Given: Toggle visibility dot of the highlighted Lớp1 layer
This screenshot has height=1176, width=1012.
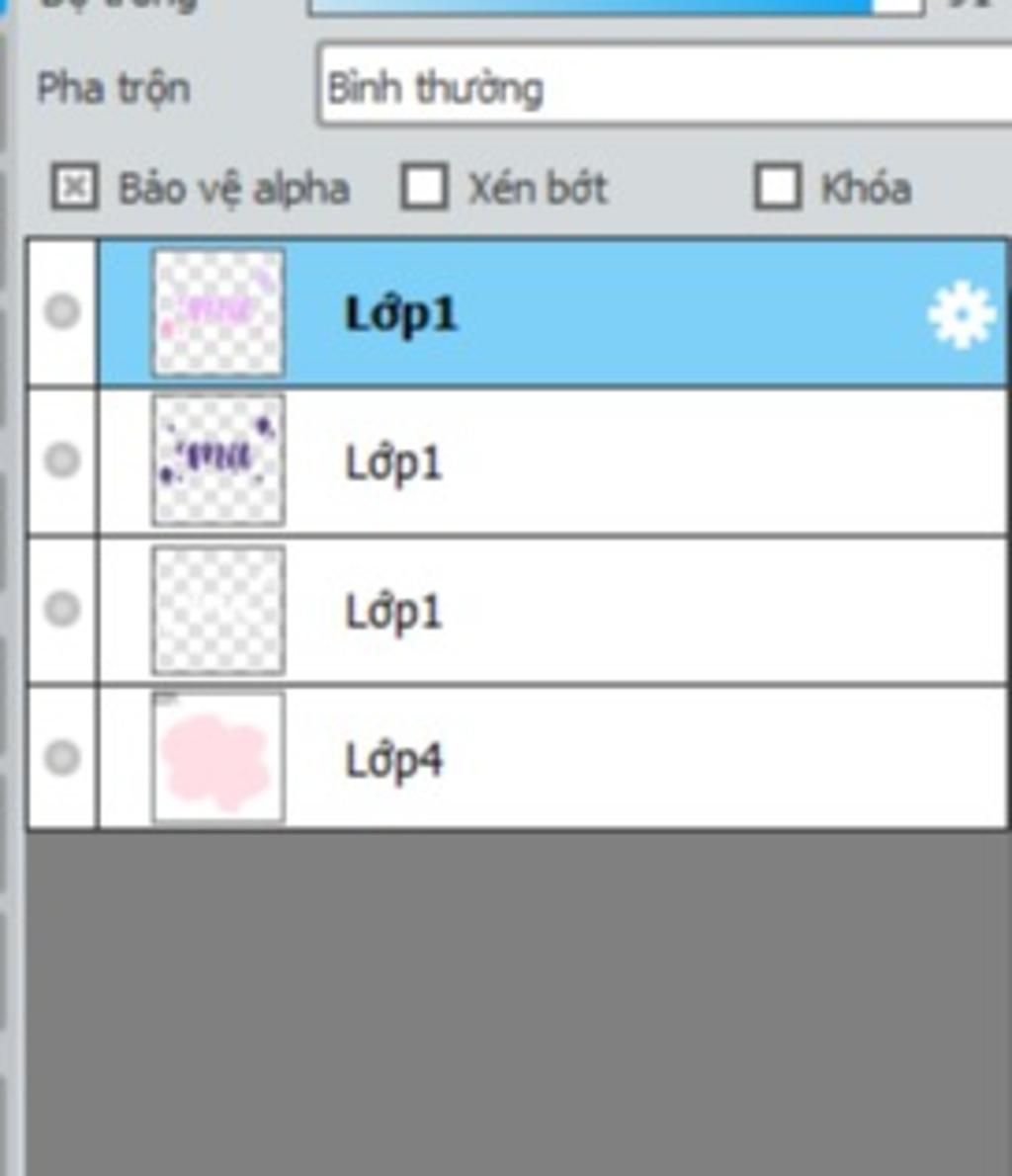Looking at the screenshot, I should (62, 311).
